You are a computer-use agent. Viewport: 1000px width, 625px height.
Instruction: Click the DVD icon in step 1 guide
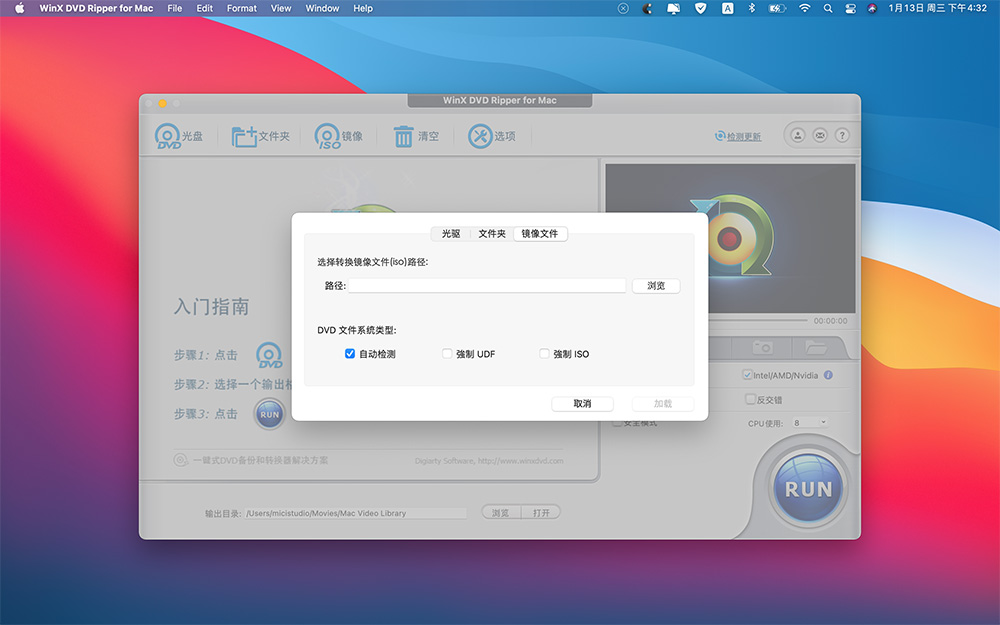[x=269, y=355]
